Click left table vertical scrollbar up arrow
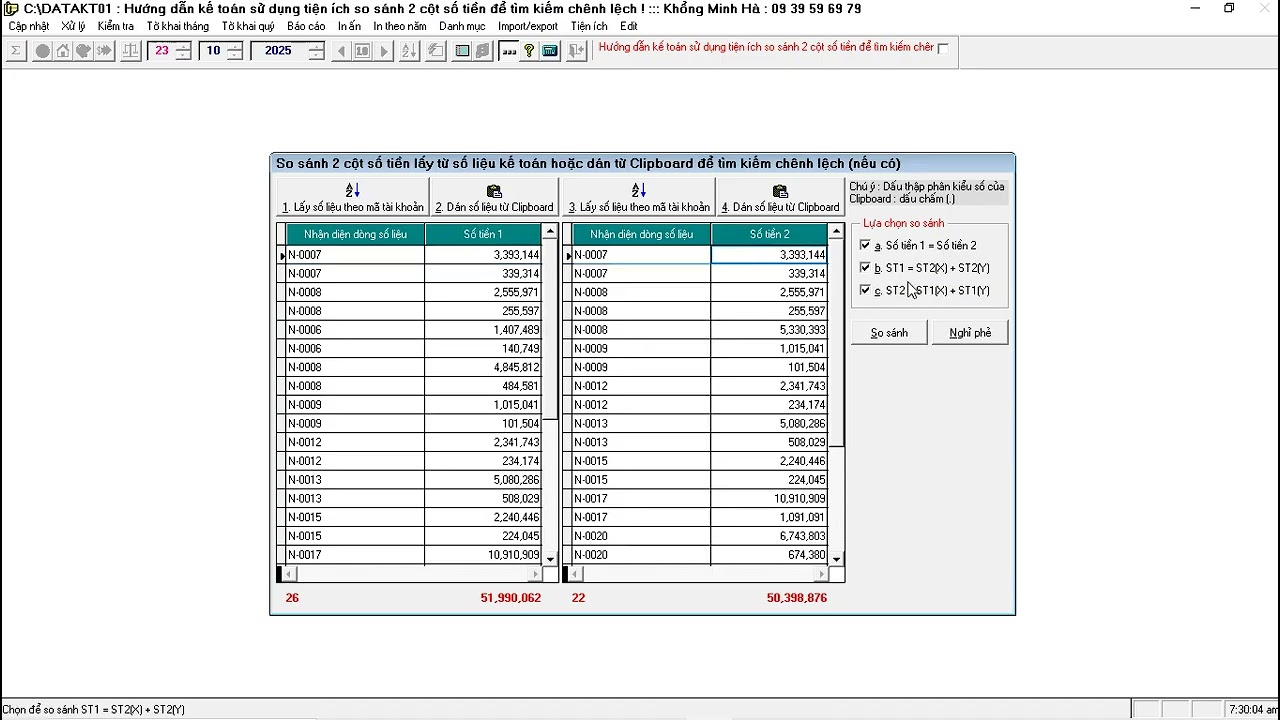The image size is (1280, 720). pyautogui.click(x=550, y=232)
